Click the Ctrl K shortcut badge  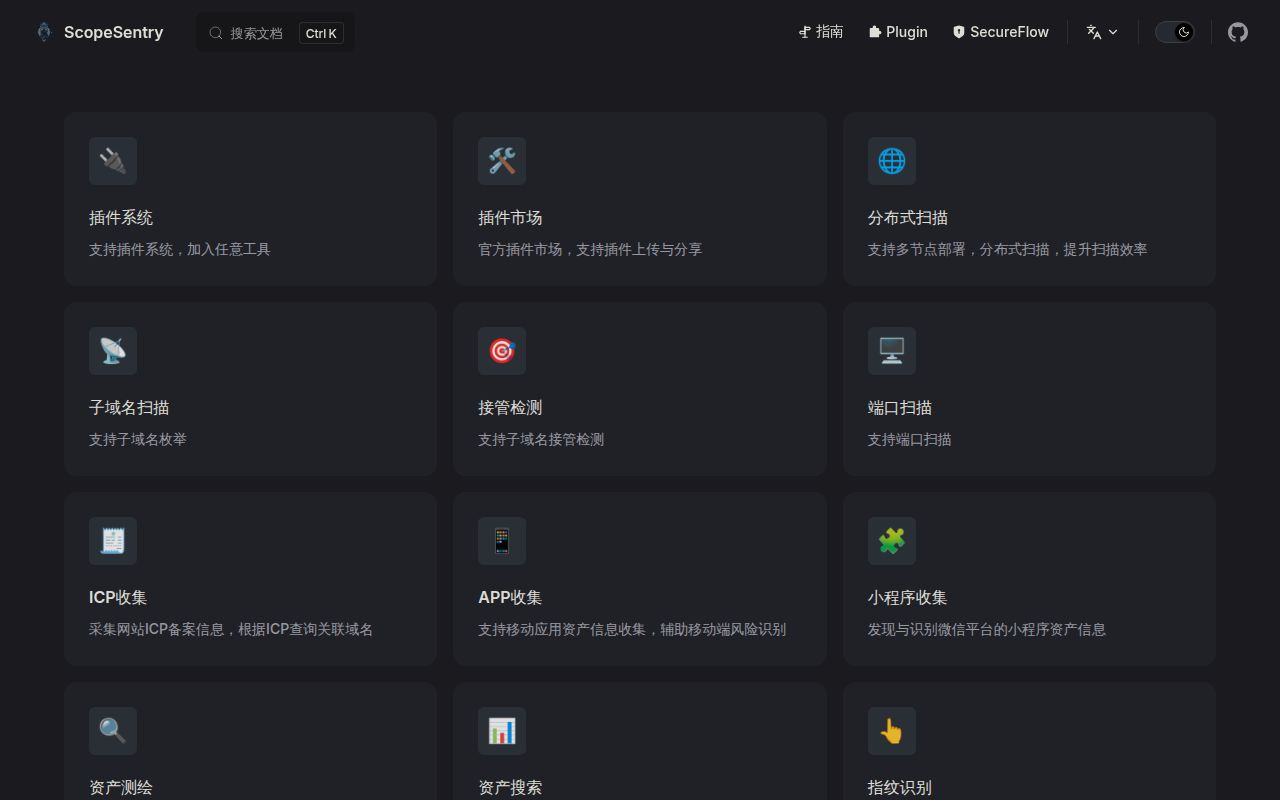click(321, 33)
